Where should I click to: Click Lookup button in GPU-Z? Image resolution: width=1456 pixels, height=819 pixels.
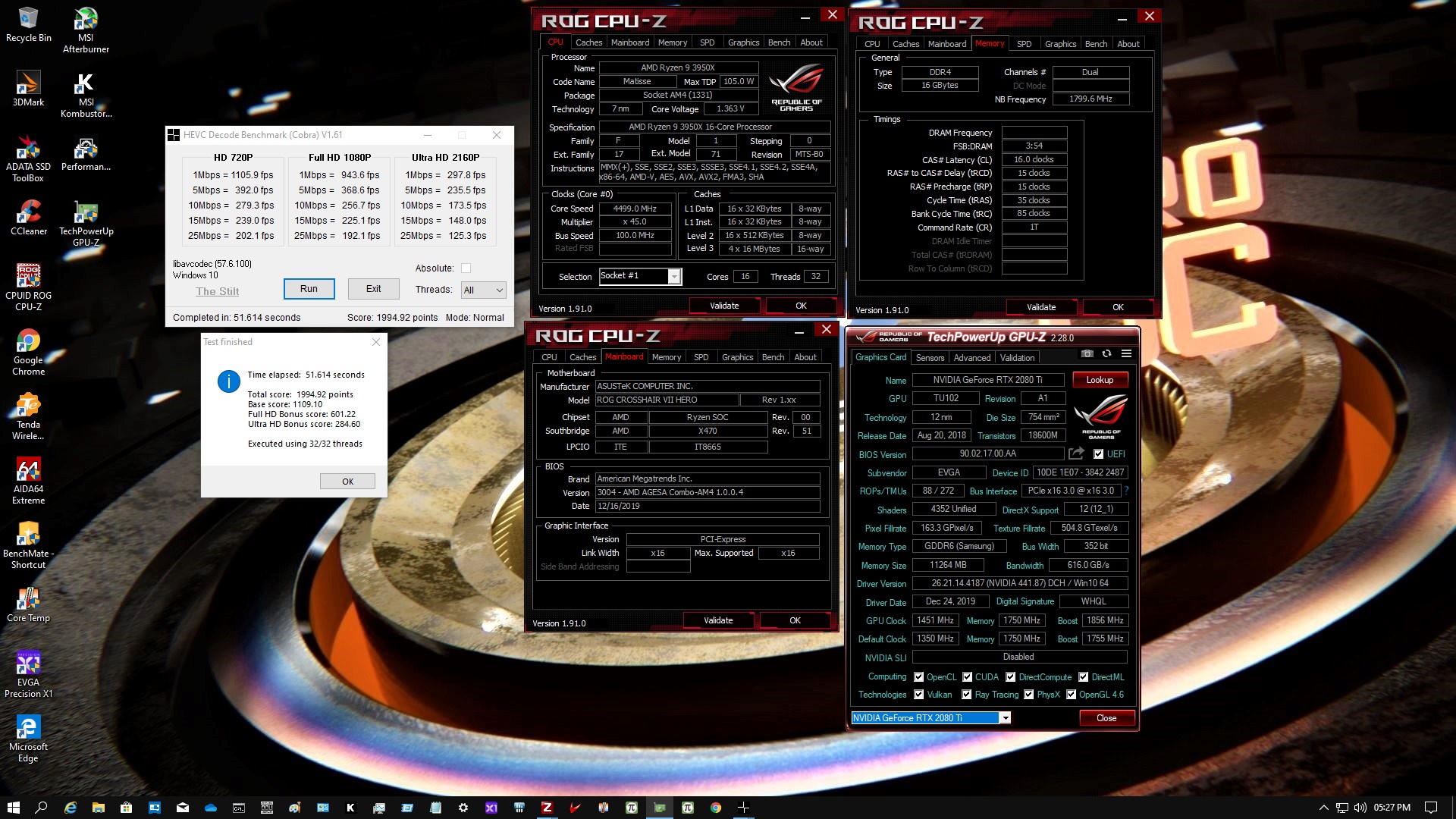pos(1100,380)
